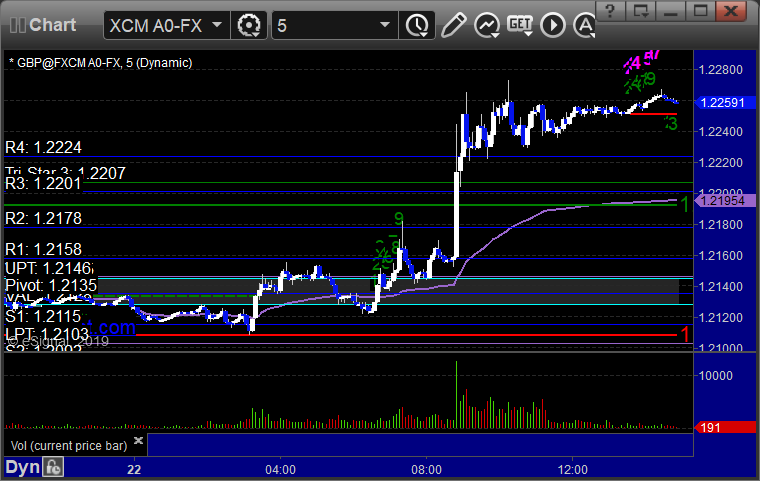Click the 08:00 time axis label

click(x=427, y=470)
